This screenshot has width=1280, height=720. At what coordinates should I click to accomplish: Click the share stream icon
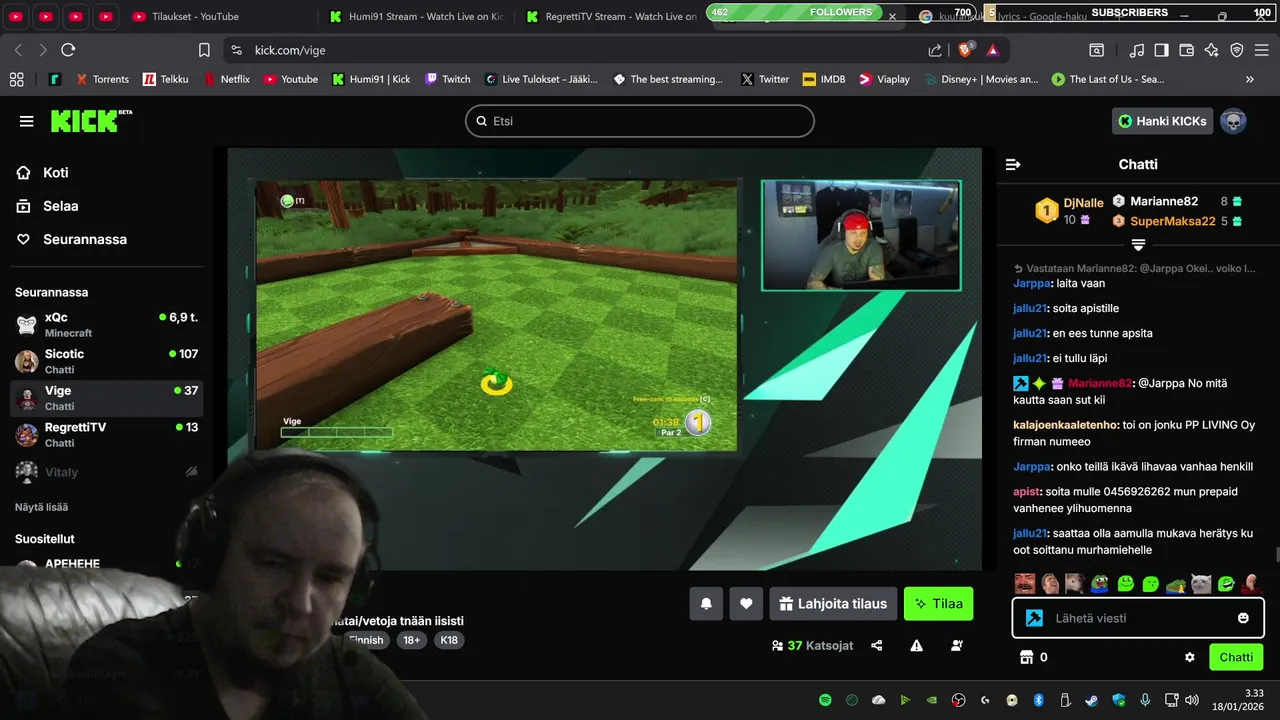877,646
